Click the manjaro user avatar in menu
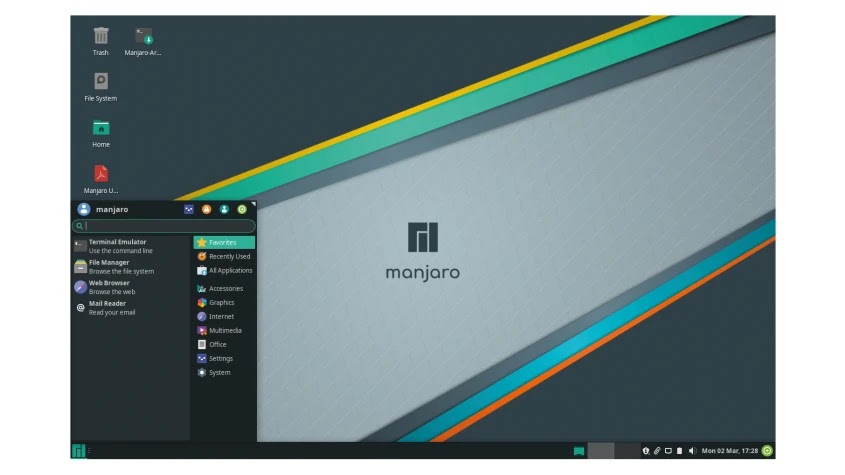 84,209
